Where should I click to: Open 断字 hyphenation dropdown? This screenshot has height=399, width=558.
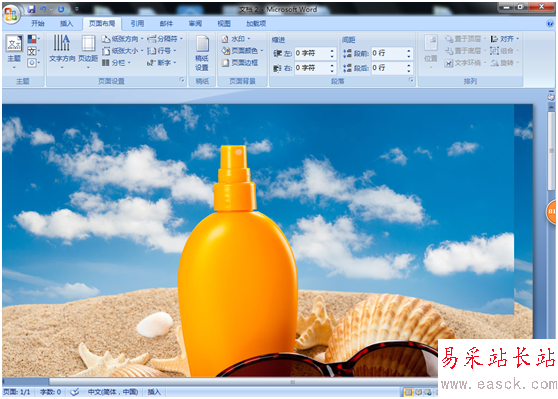coord(162,63)
